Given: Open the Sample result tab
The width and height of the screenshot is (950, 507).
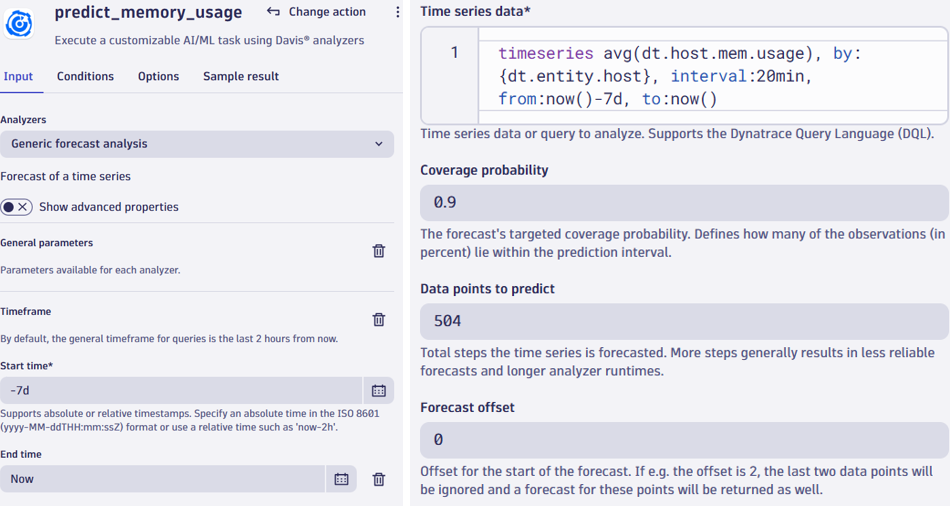Looking at the screenshot, I should (x=241, y=76).
